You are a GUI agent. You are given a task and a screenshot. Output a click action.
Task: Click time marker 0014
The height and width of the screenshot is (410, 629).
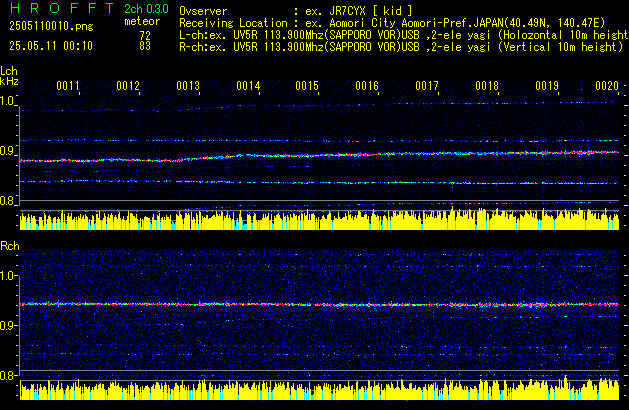(x=248, y=86)
